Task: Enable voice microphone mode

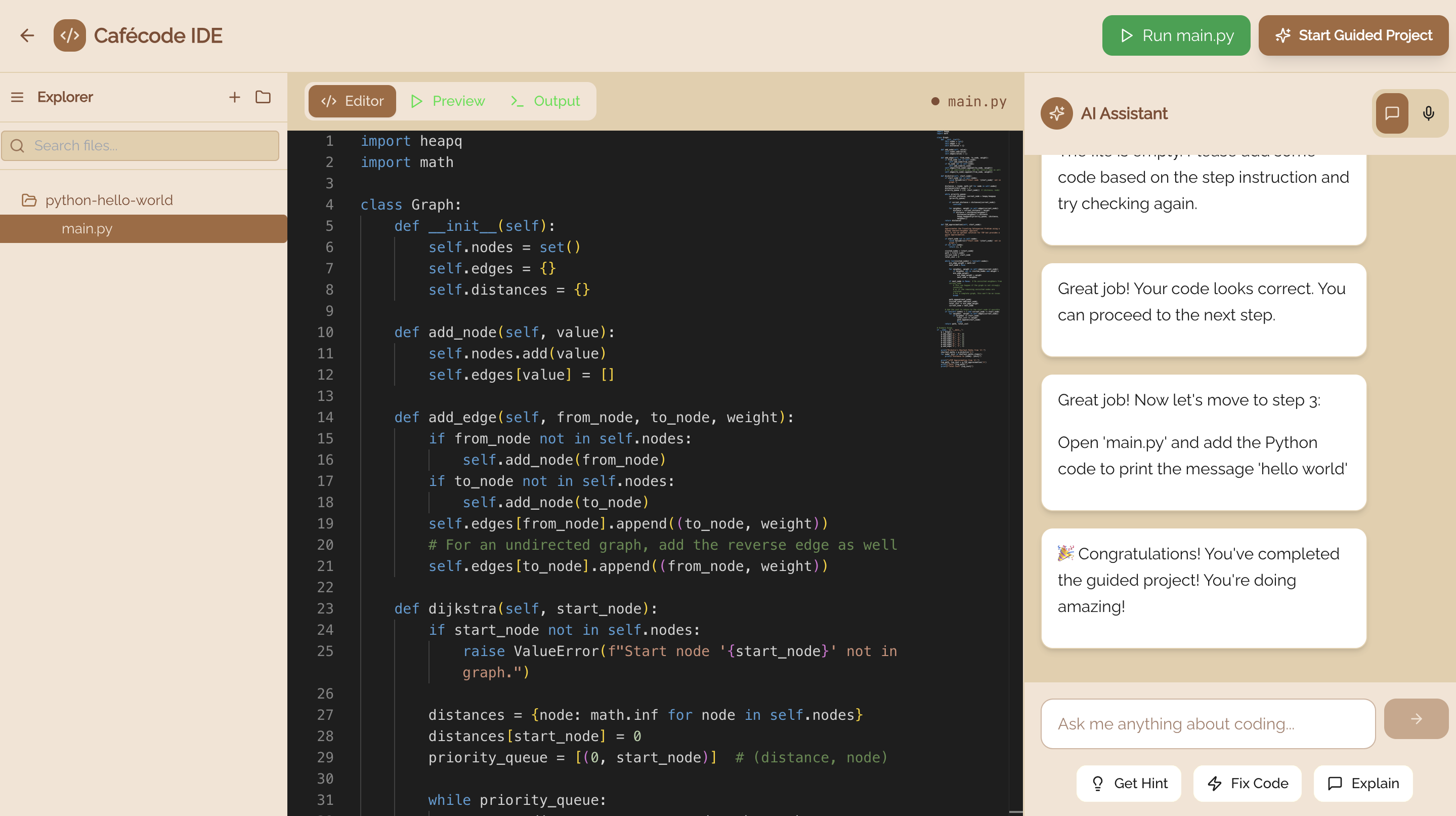Action: pos(1428,114)
